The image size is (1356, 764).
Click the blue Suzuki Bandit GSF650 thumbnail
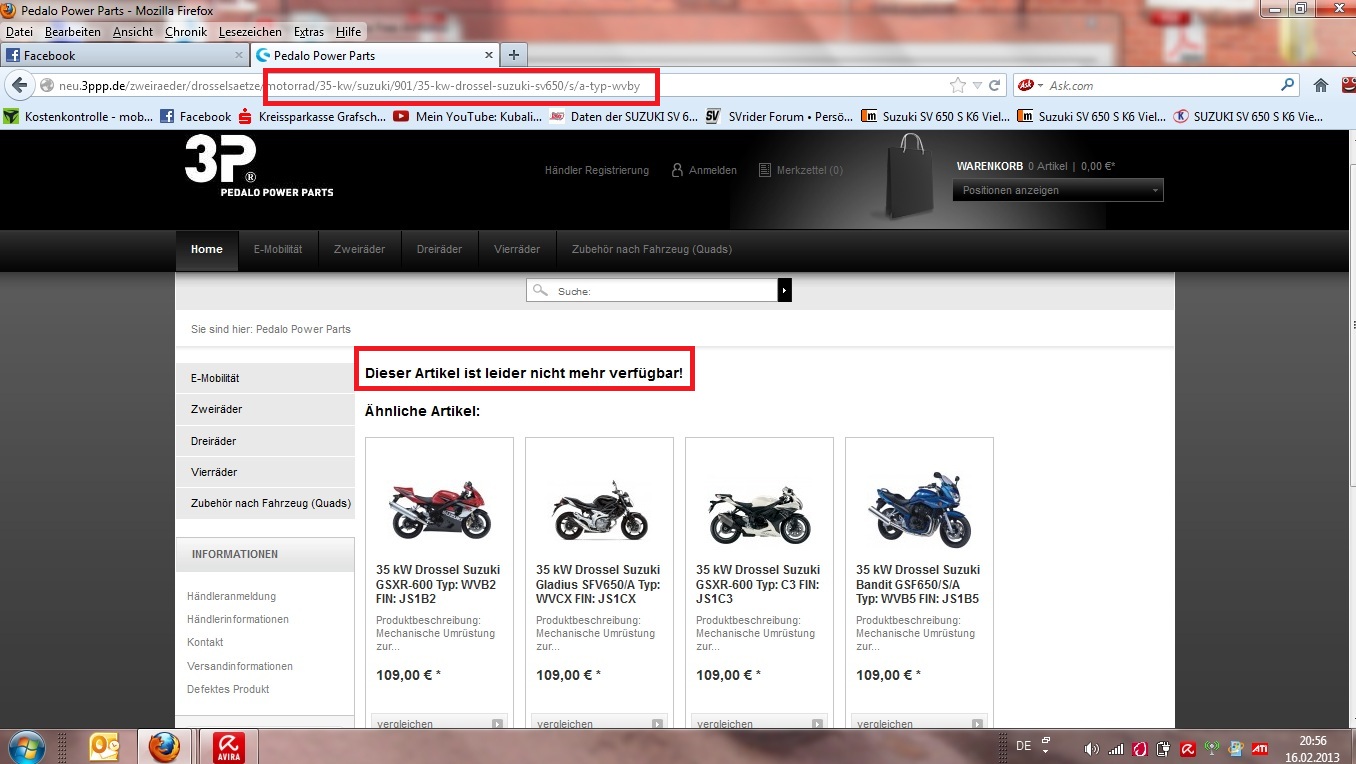point(919,508)
